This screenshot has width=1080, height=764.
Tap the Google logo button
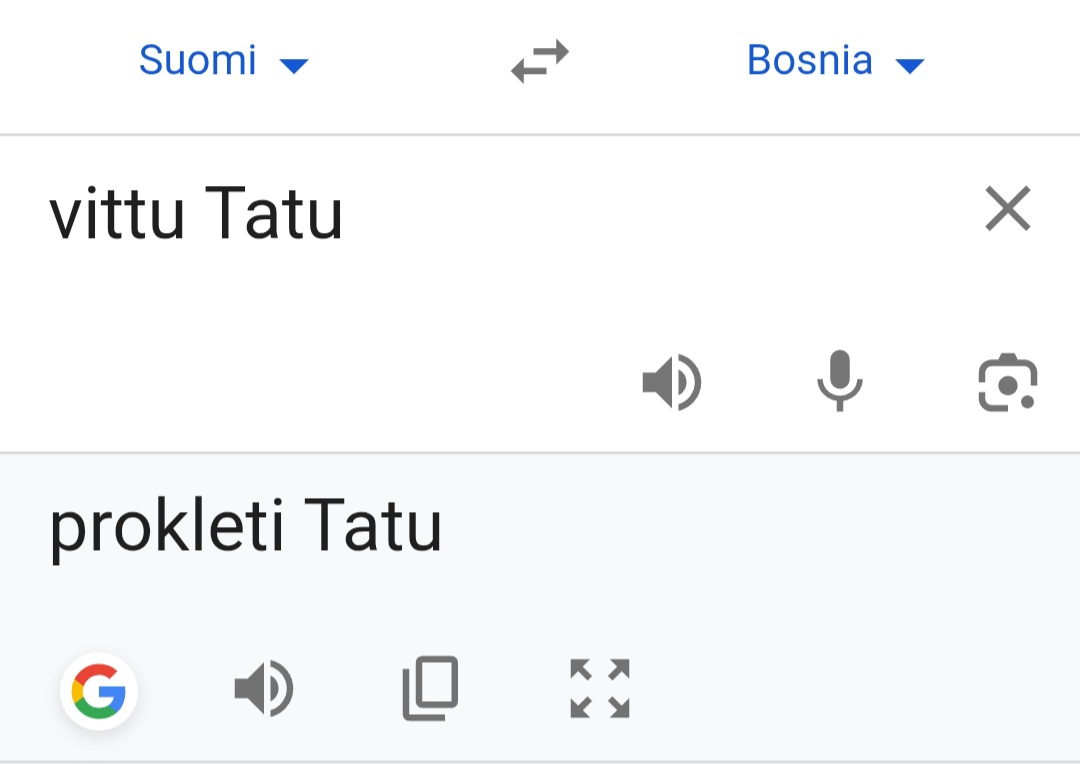[99, 690]
